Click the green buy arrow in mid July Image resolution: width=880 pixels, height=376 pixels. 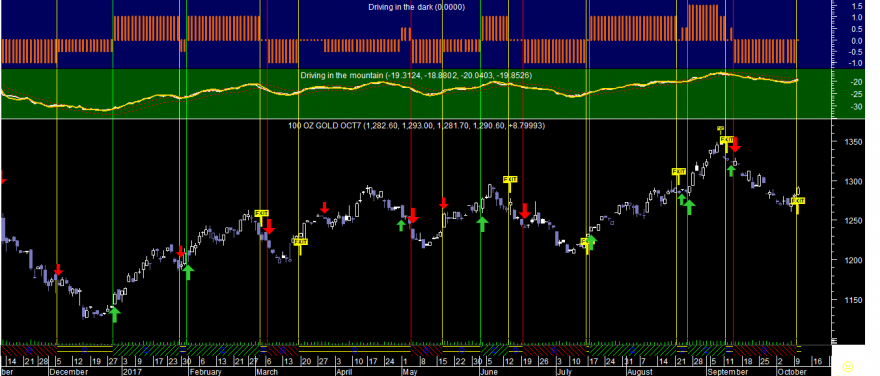[592, 242]
